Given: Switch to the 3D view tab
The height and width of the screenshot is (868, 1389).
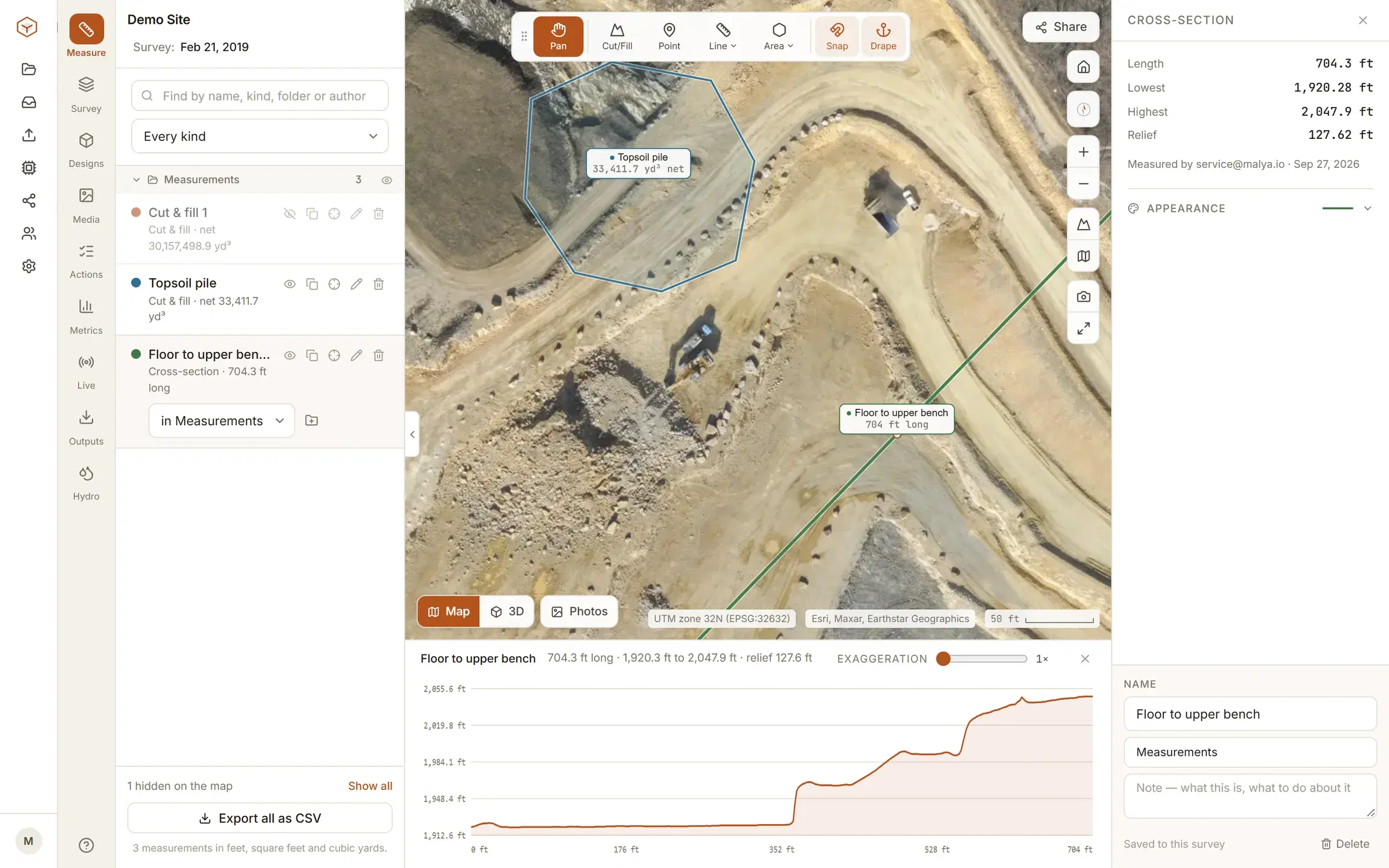Looking at the screenshot, I should click(507, 612).
